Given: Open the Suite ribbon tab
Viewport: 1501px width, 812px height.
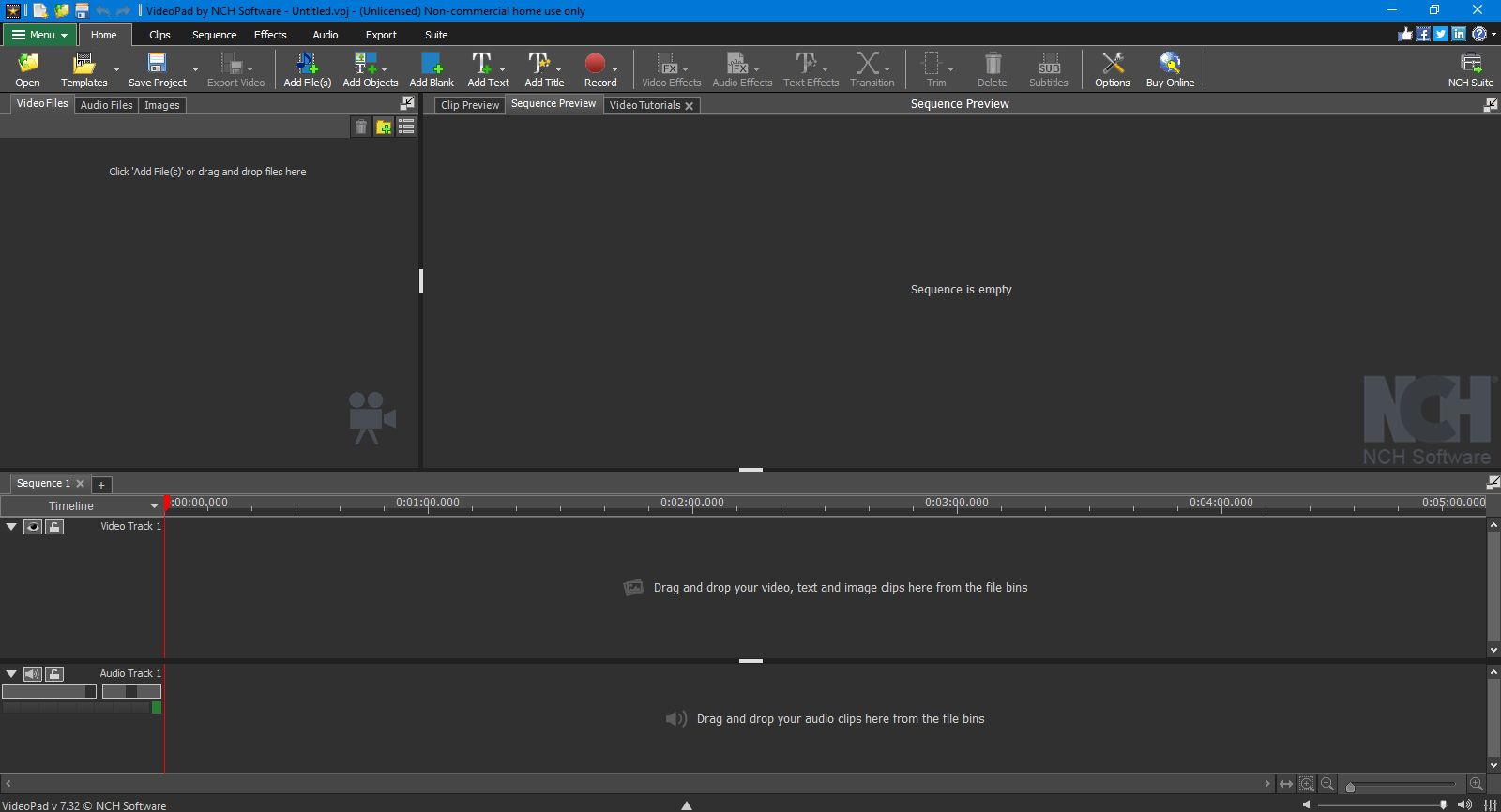Looking at the screenshot, I should coord(436,35).
